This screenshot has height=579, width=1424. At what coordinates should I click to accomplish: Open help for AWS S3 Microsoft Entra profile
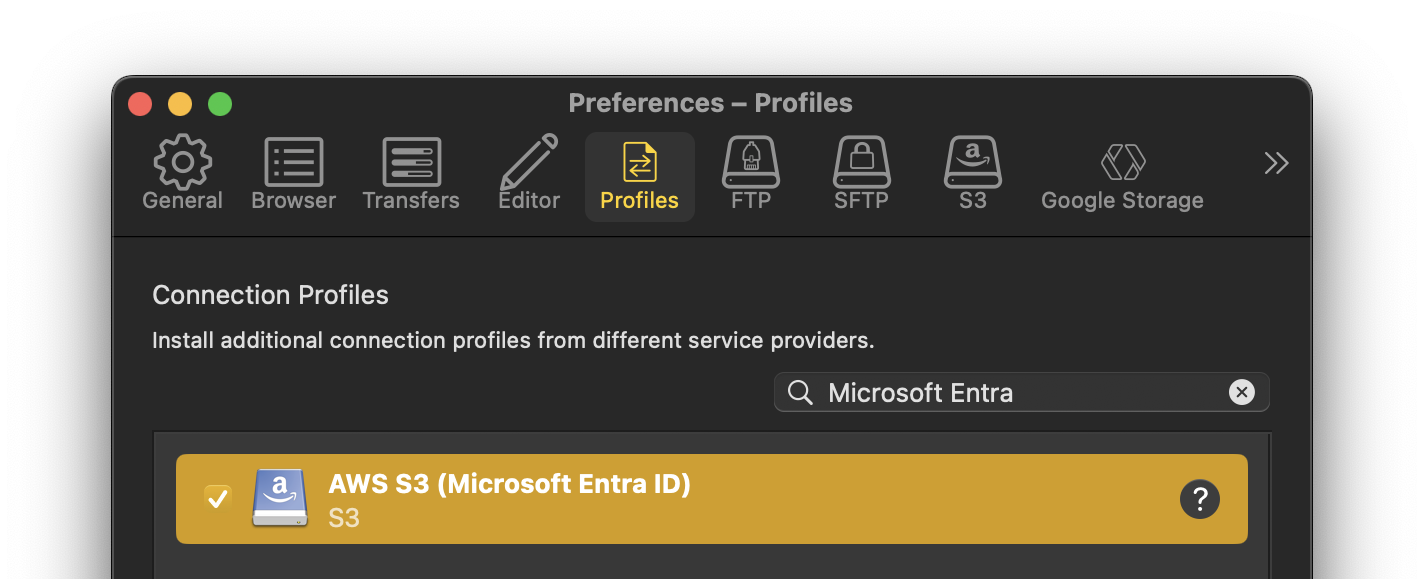point(1200,498)
